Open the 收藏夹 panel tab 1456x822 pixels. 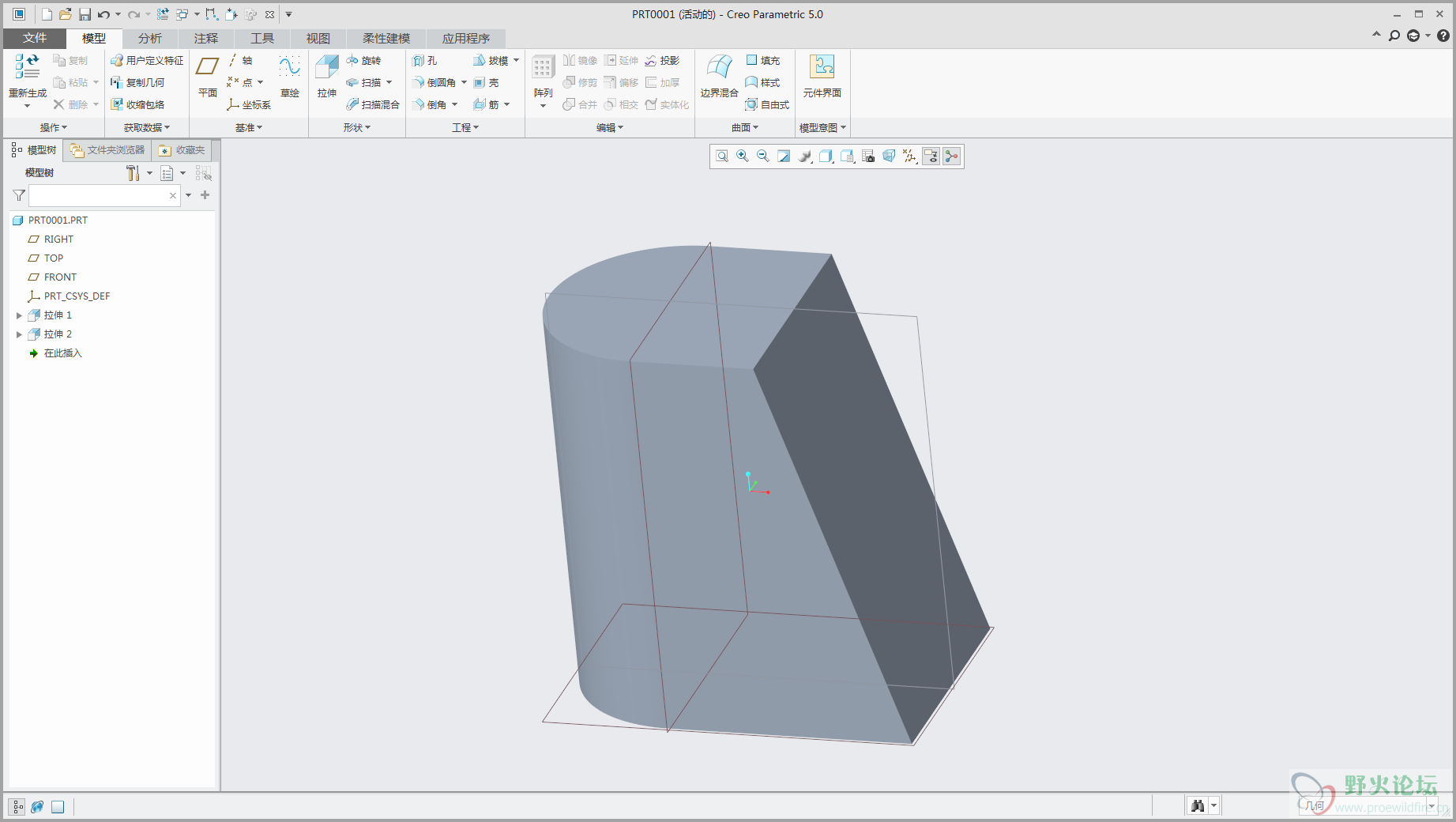tap(182, 150)
